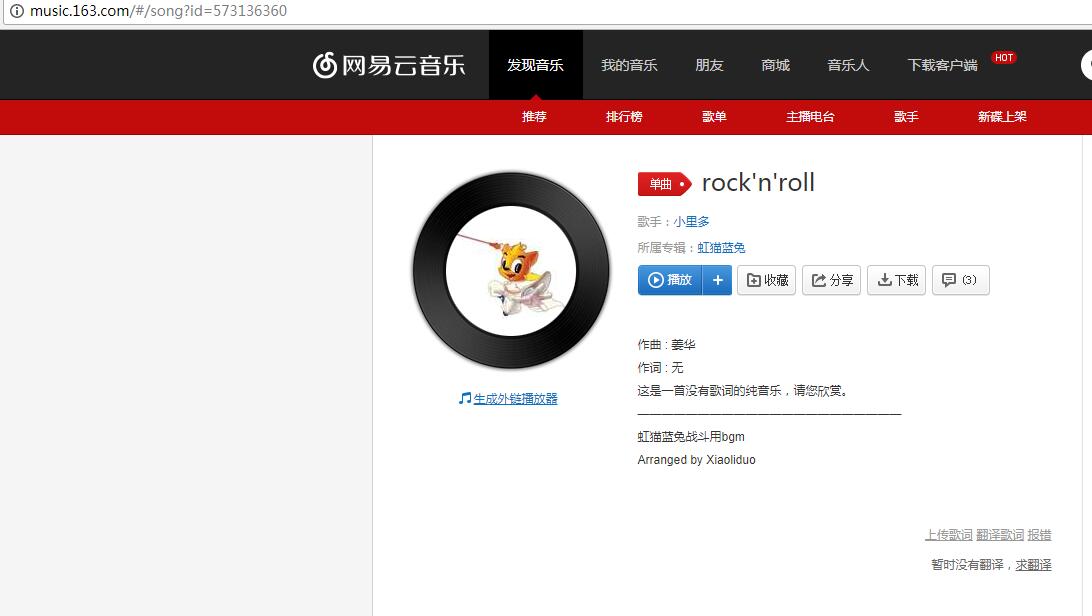The image size is (1092, 616).
Task: Open 下载客户端 in the top navigation
Action: (x=942, y=65)
